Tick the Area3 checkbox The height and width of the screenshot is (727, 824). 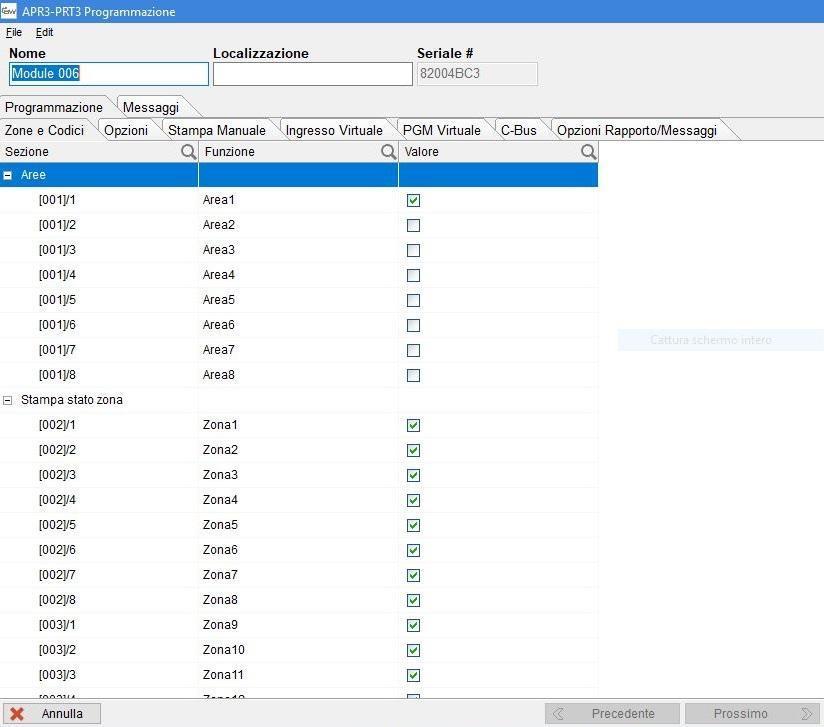[414, 250]
